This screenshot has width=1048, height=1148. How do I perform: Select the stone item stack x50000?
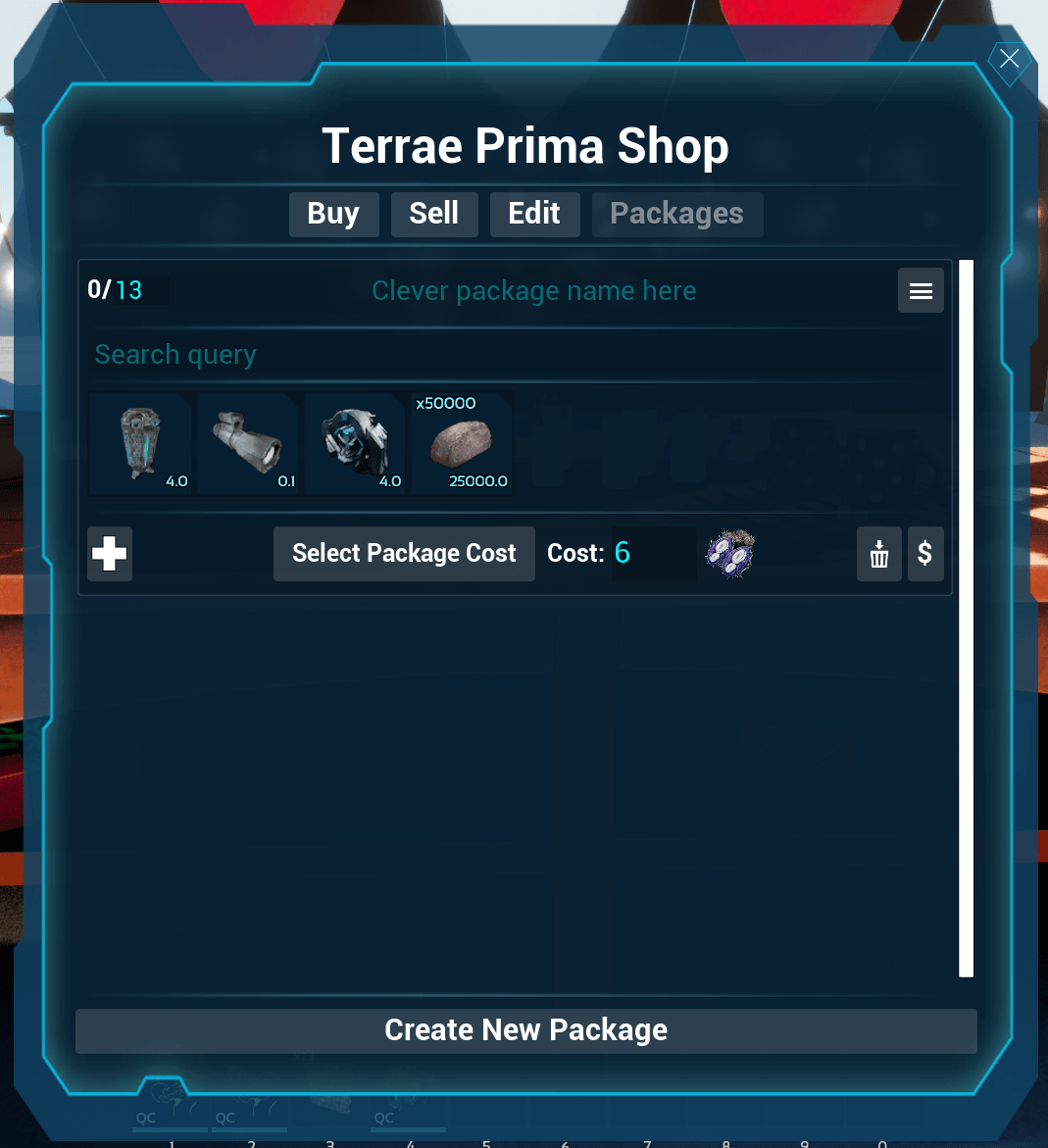(x=462, y=444)
